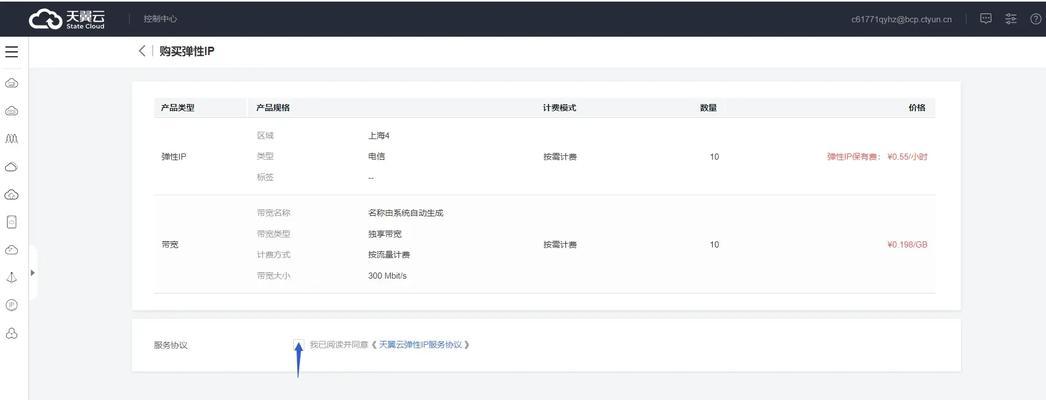Open the 天翼云弹性IP服务协议 link
Screen dimensions: 1046x400
click(x=420, y=345)
